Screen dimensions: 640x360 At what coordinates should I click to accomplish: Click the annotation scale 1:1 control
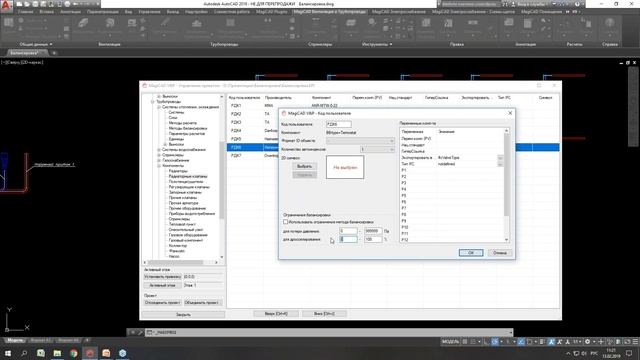577,342
